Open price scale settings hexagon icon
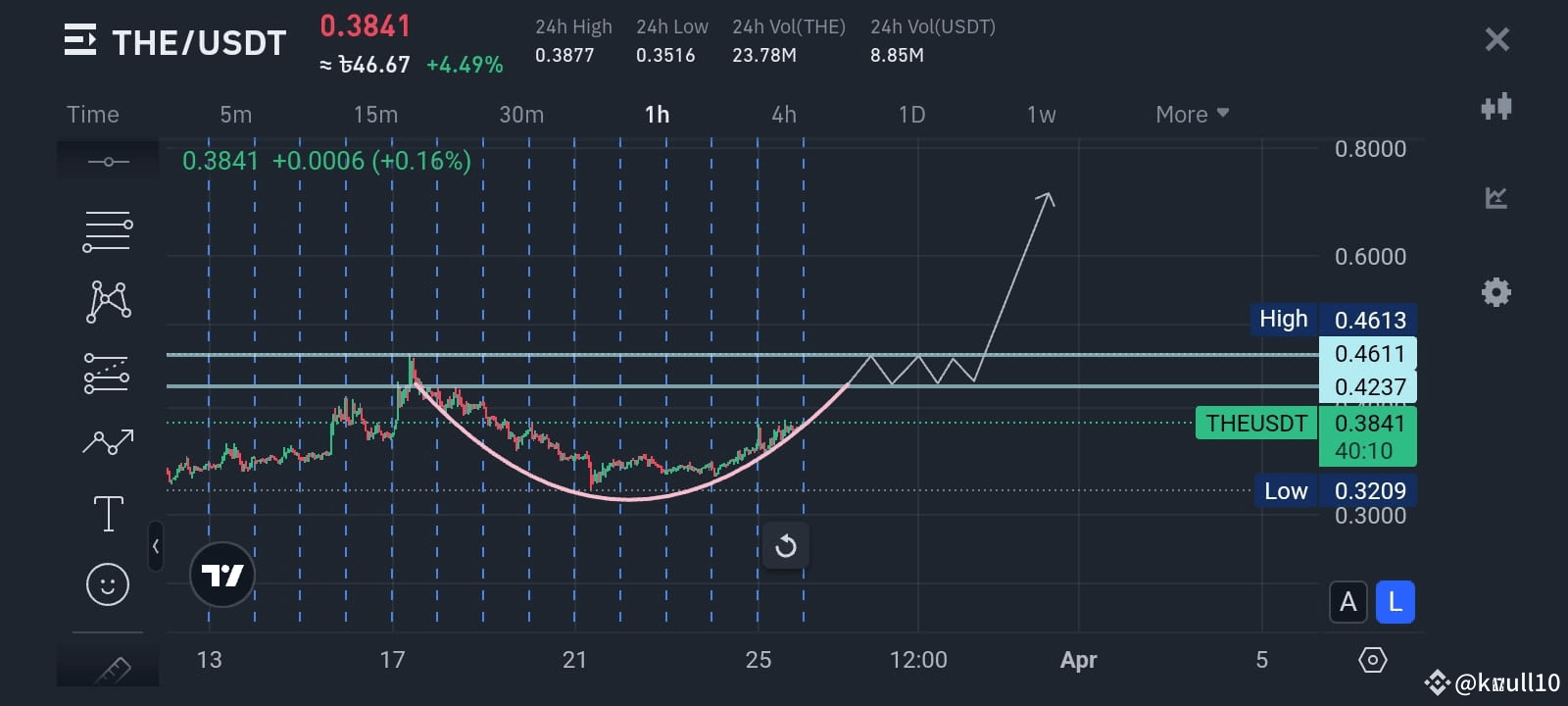 pos(1373,660)
